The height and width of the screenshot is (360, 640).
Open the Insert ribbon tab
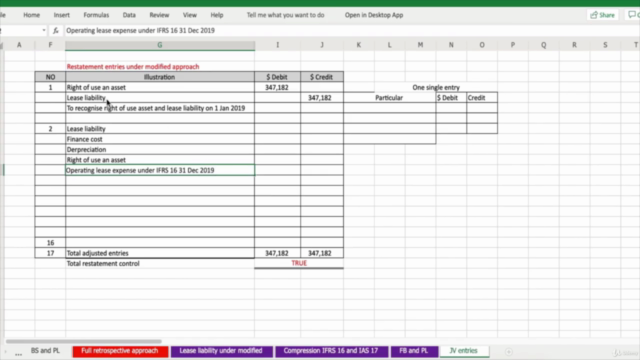62,15
